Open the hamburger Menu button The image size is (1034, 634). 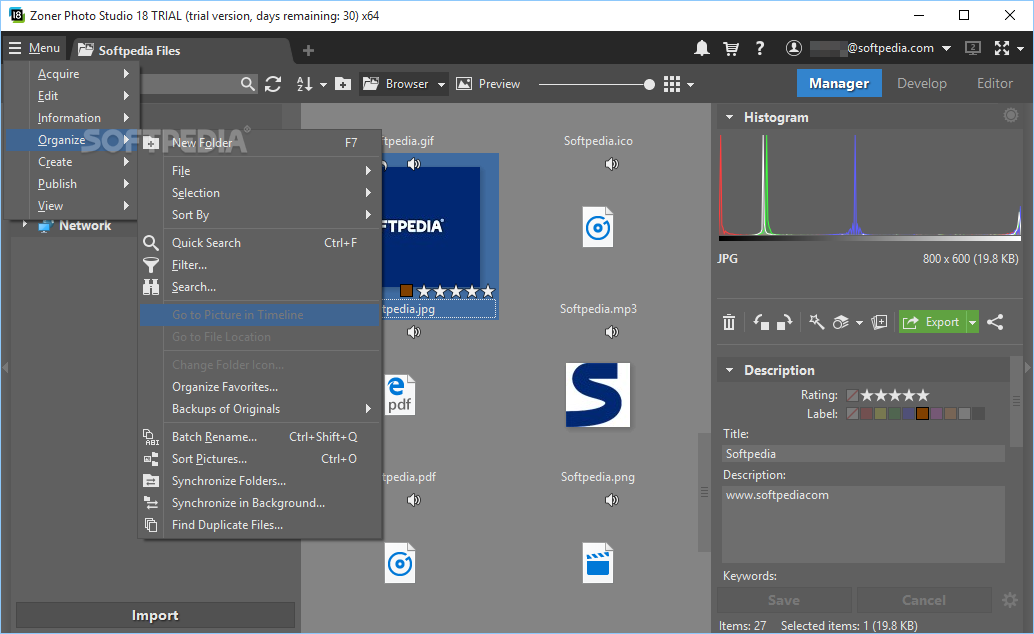pos(34,48)
